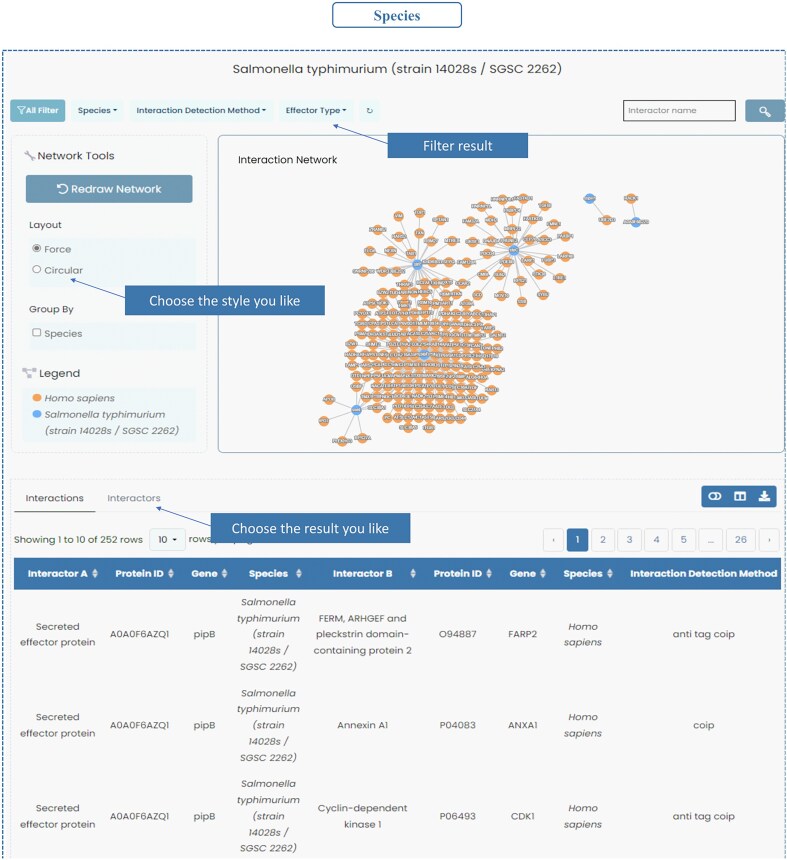Open the Effector Type dropdown
787x860 pixels.
(316, 110)
